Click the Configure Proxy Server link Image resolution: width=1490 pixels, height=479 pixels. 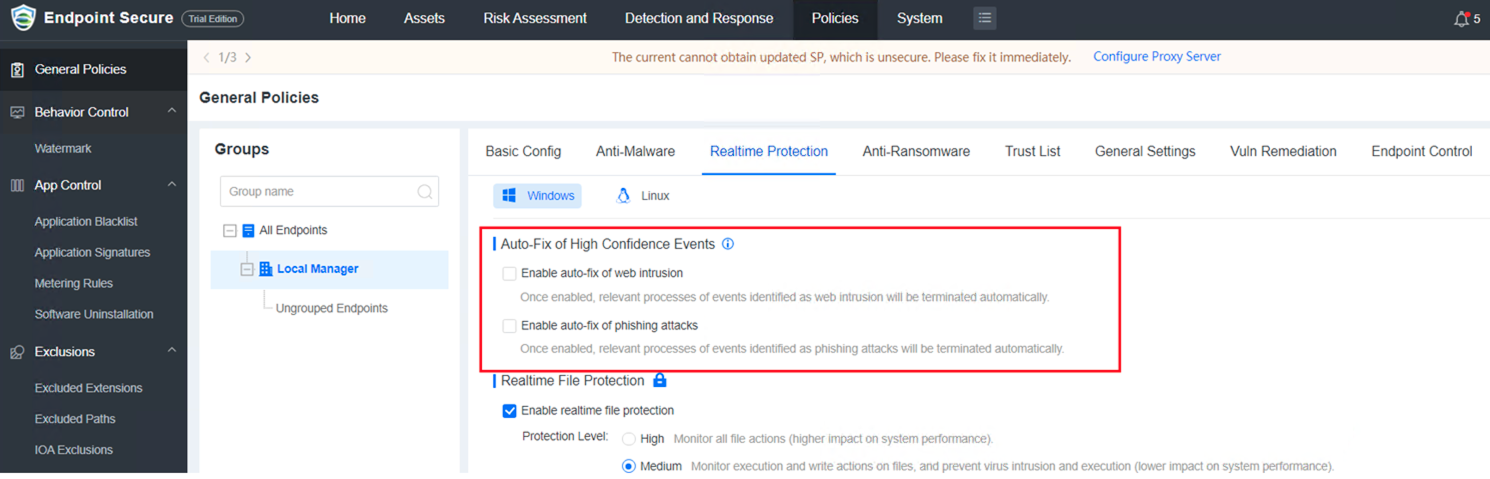click(x=1157, y=57)
